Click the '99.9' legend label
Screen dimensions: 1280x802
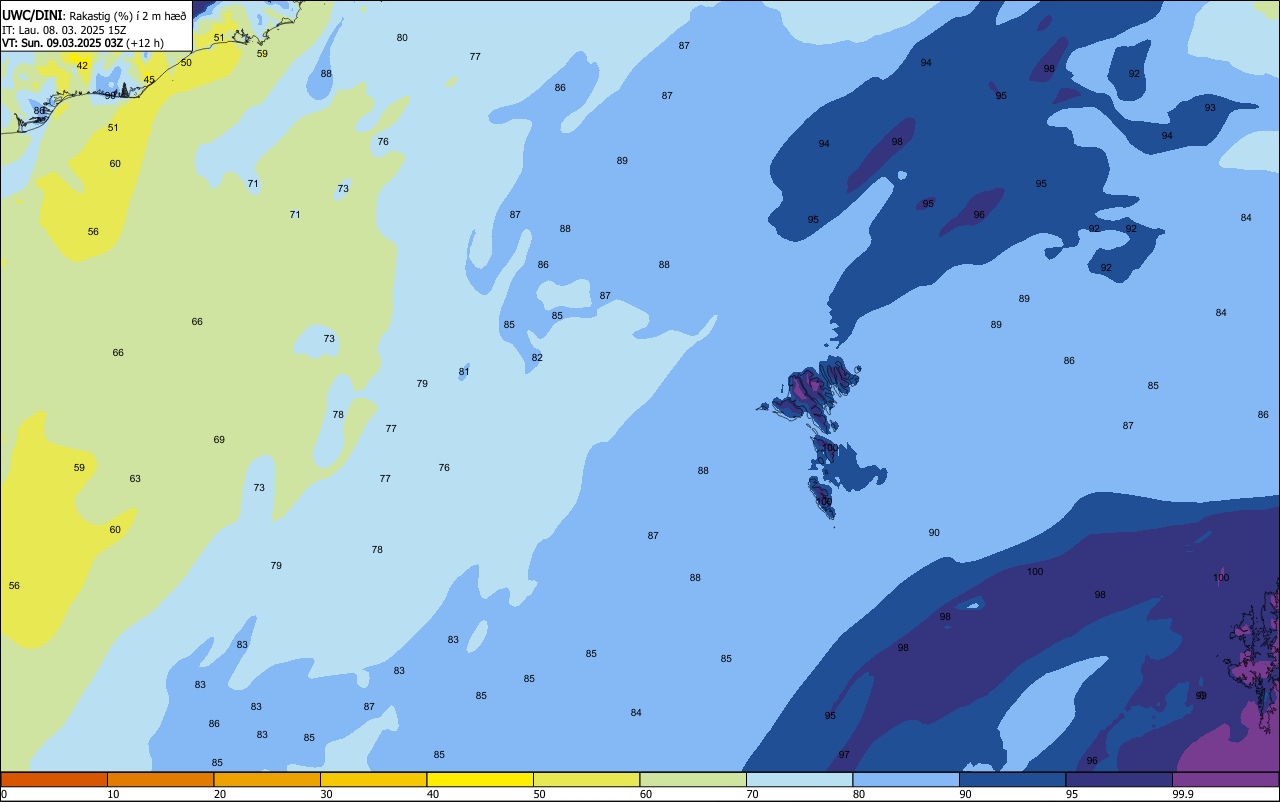[x=1183, y=794]
